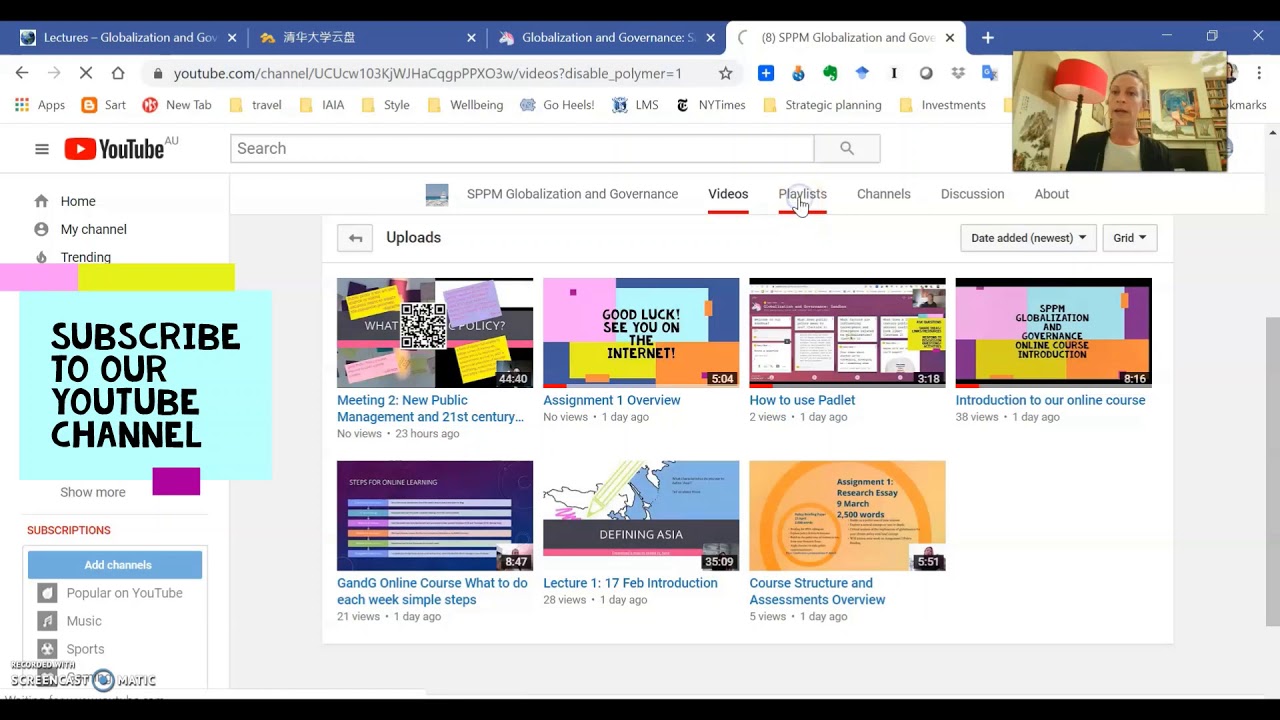Viewport: 1280px width, 720px height.
Task: Click the browser address bar URL
Action: click(427, 73)
